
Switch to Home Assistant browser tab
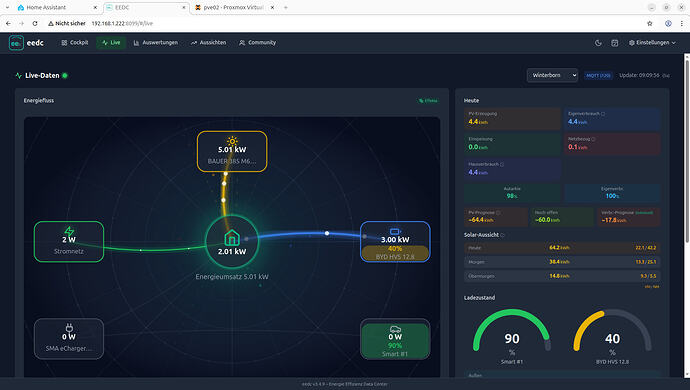[56, 7]
